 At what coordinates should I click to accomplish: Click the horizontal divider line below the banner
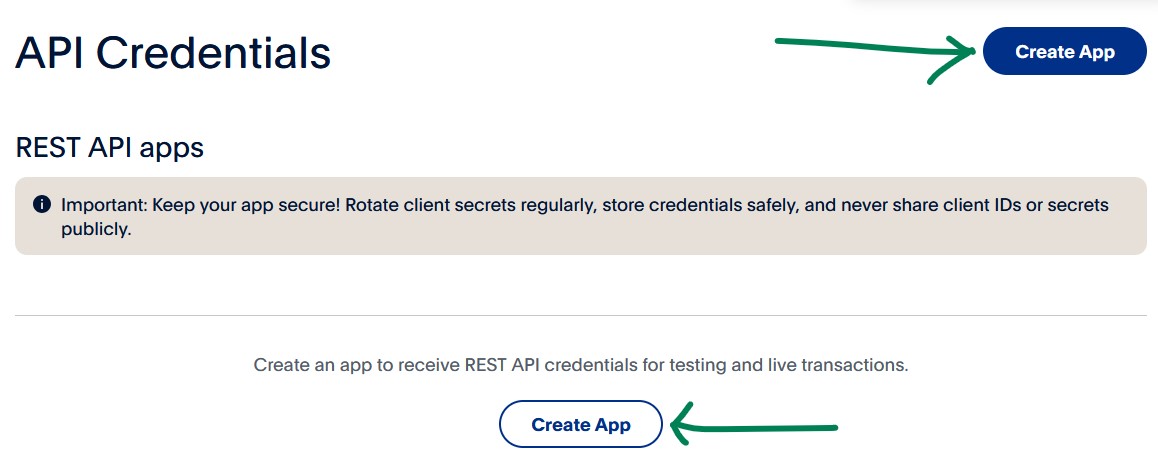(580, 315)
